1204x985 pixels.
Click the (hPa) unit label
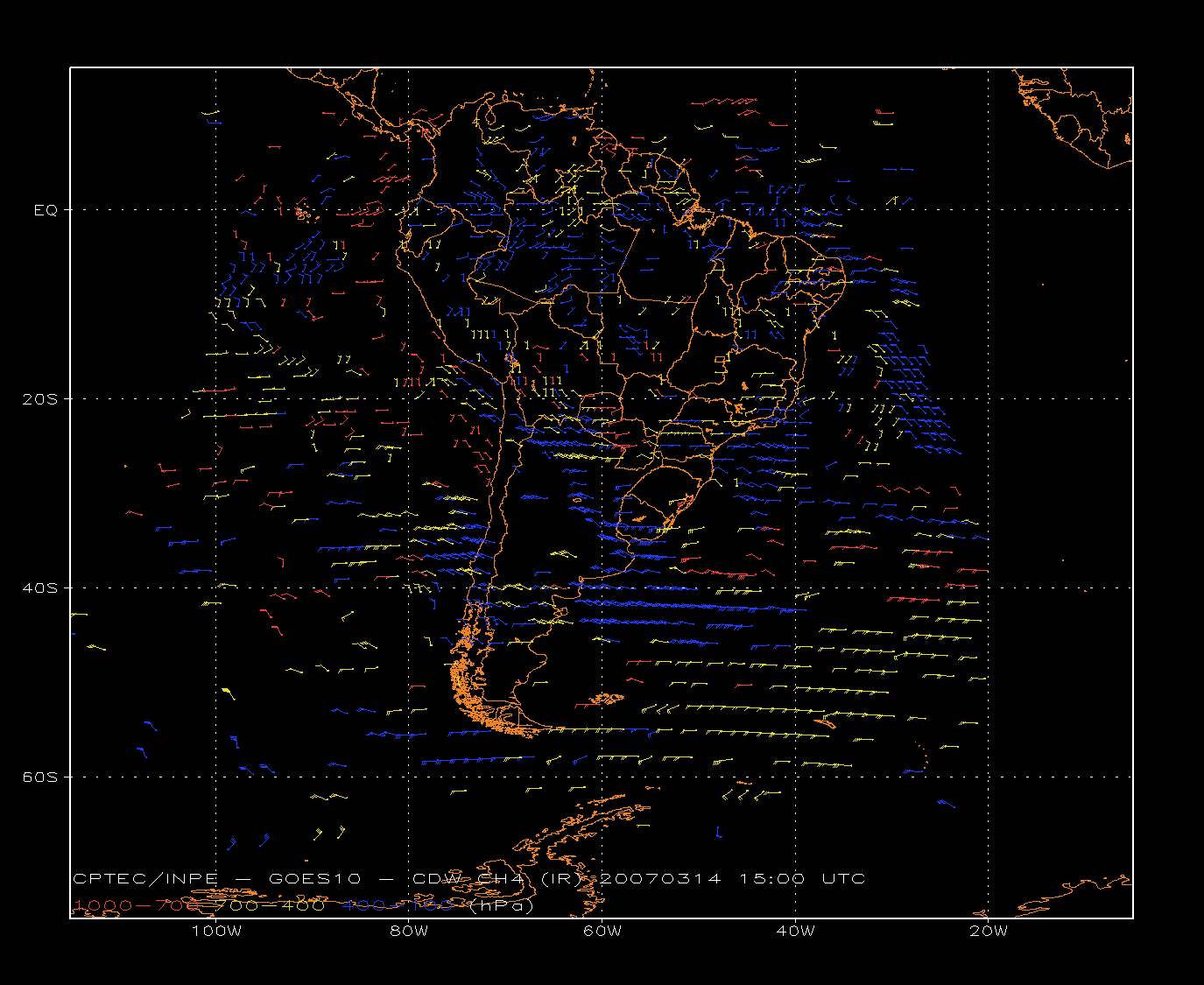click(502, 905)
